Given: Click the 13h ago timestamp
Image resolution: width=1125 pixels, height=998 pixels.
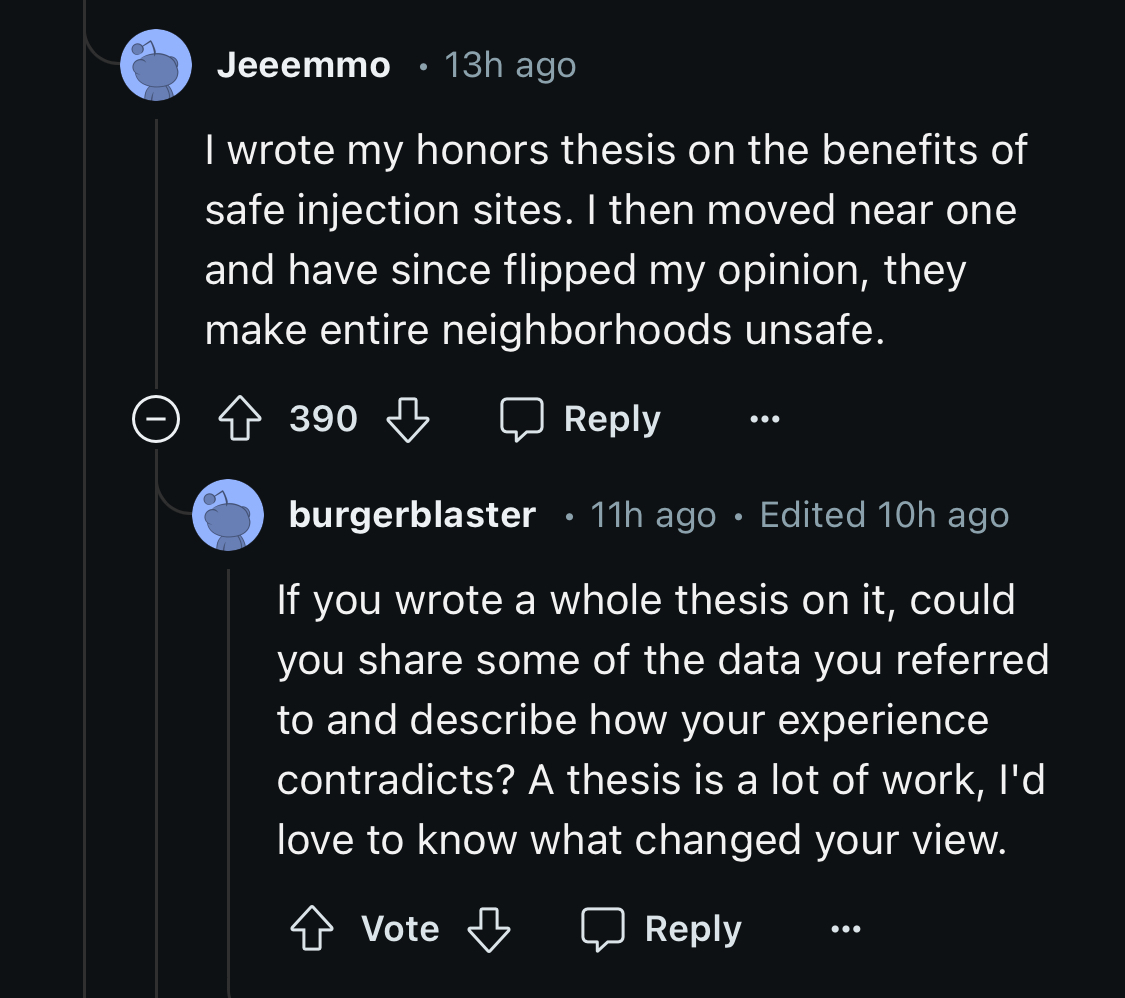Looking at the screenshot, I should point(510,65).
